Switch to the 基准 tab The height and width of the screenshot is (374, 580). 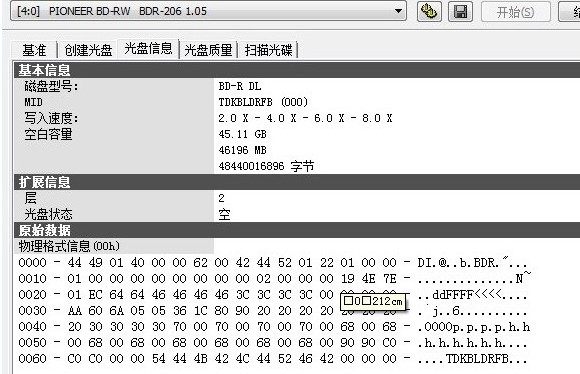point(34,50)
